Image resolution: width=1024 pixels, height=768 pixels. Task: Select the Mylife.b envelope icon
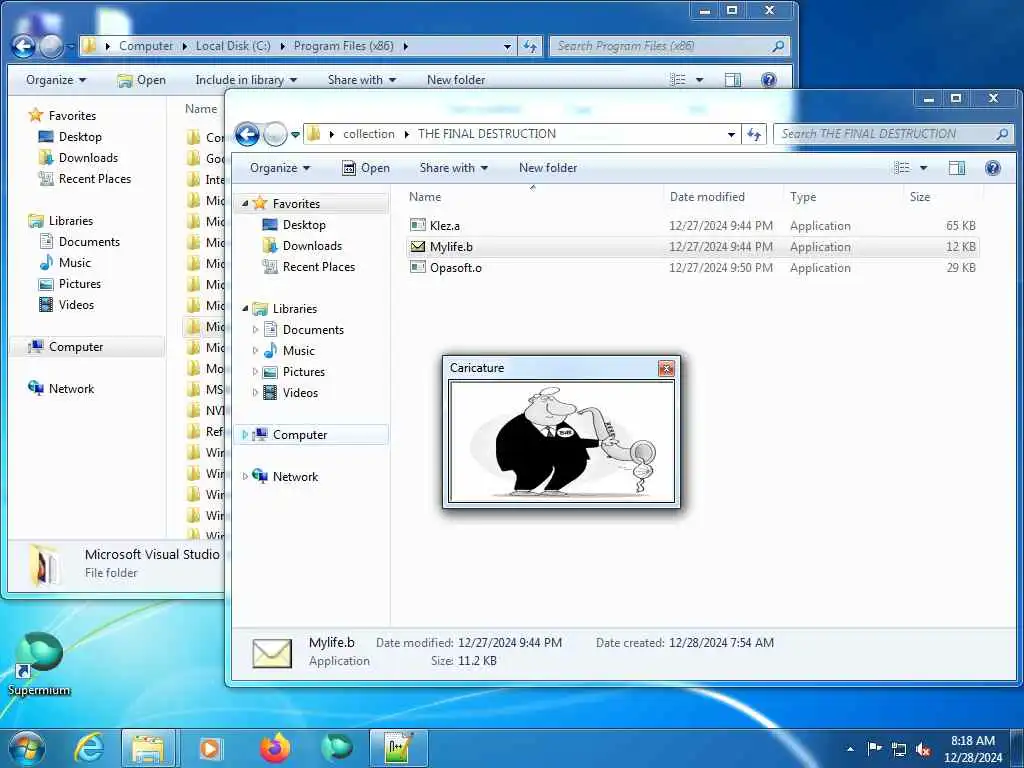pos(417,246)
